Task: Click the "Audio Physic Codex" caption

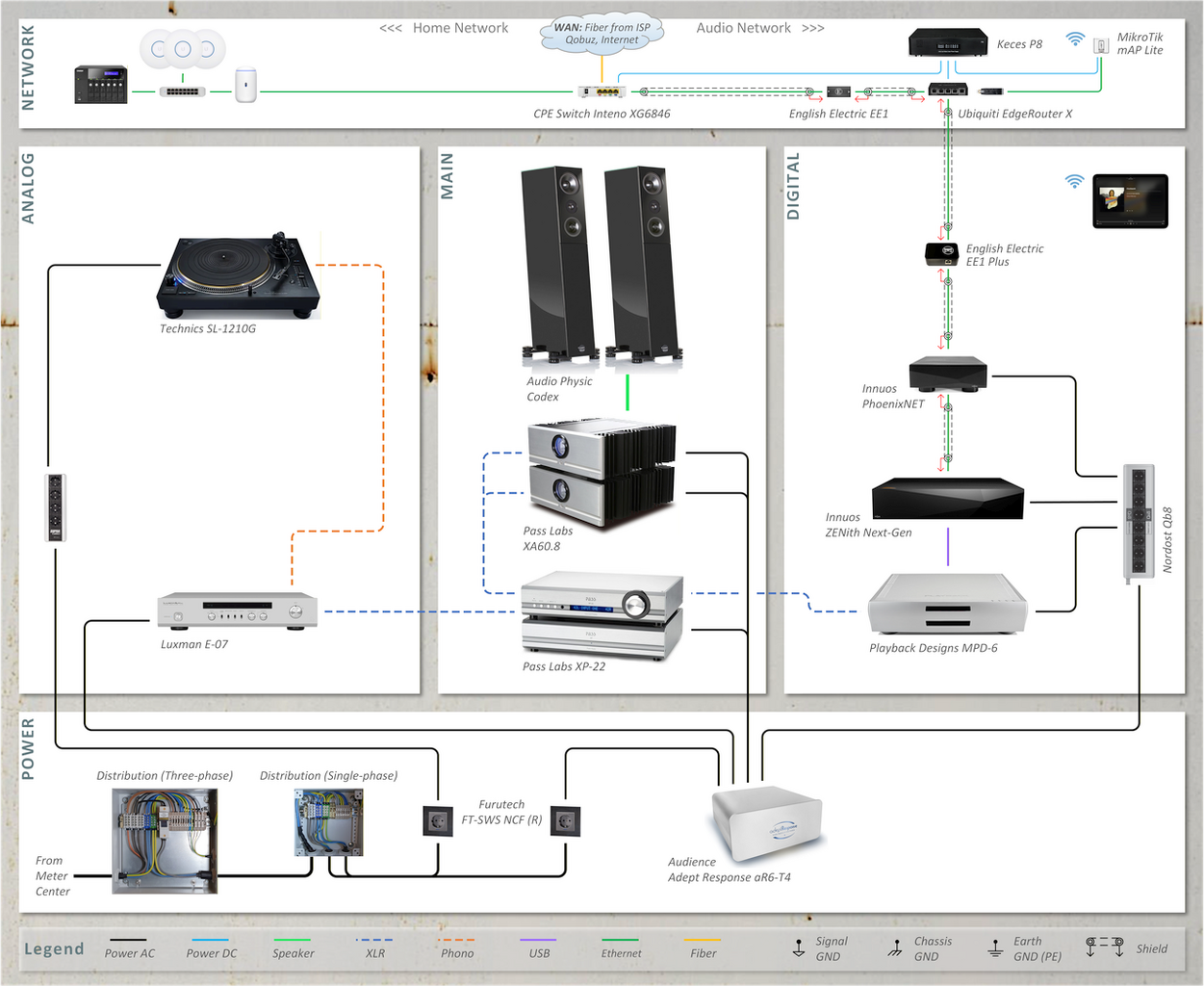Action: pos(559,388)
